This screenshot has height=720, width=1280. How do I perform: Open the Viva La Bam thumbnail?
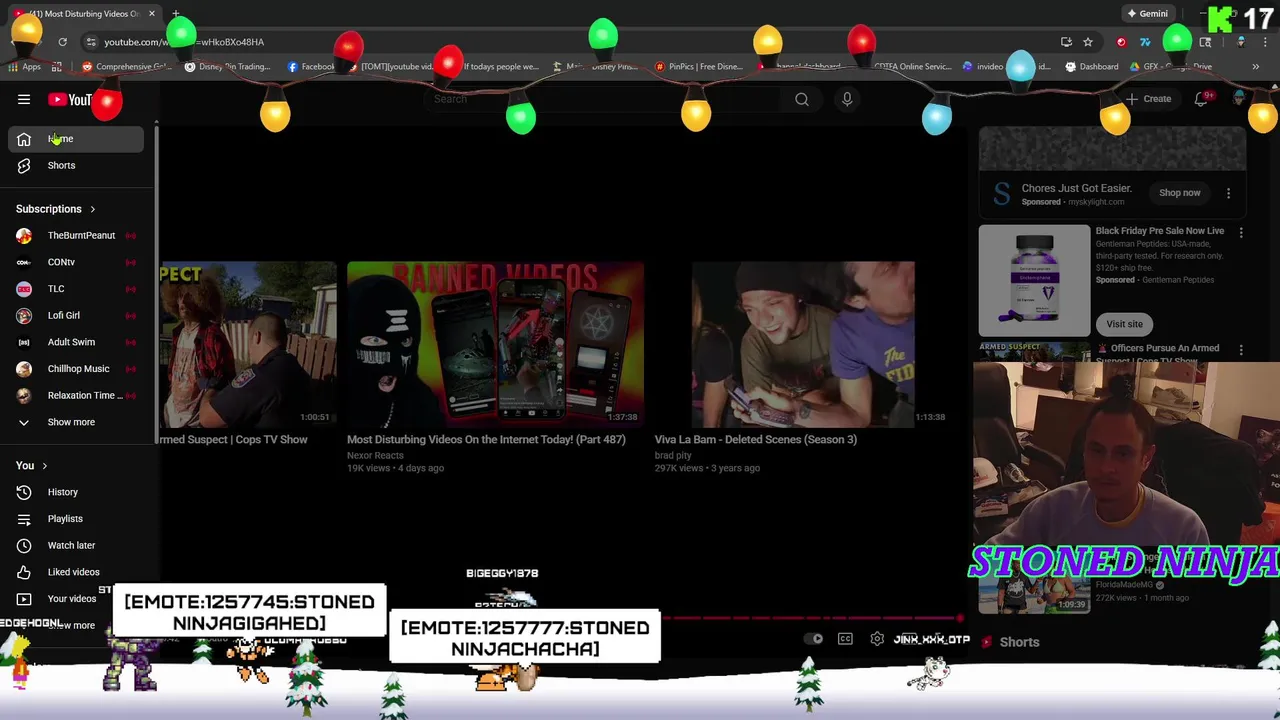[802, 344]
